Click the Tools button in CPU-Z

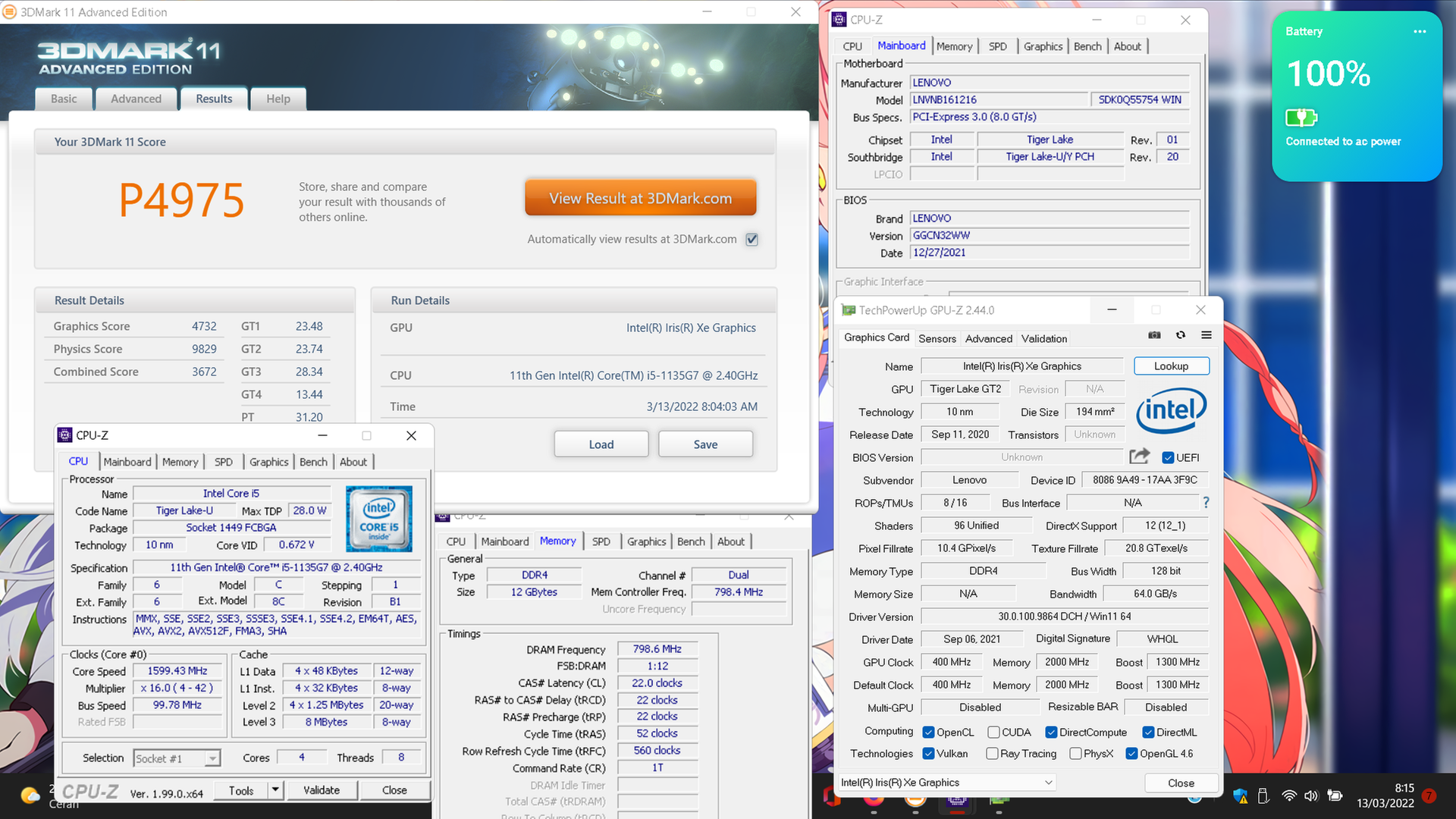click(x=241, y=790)
